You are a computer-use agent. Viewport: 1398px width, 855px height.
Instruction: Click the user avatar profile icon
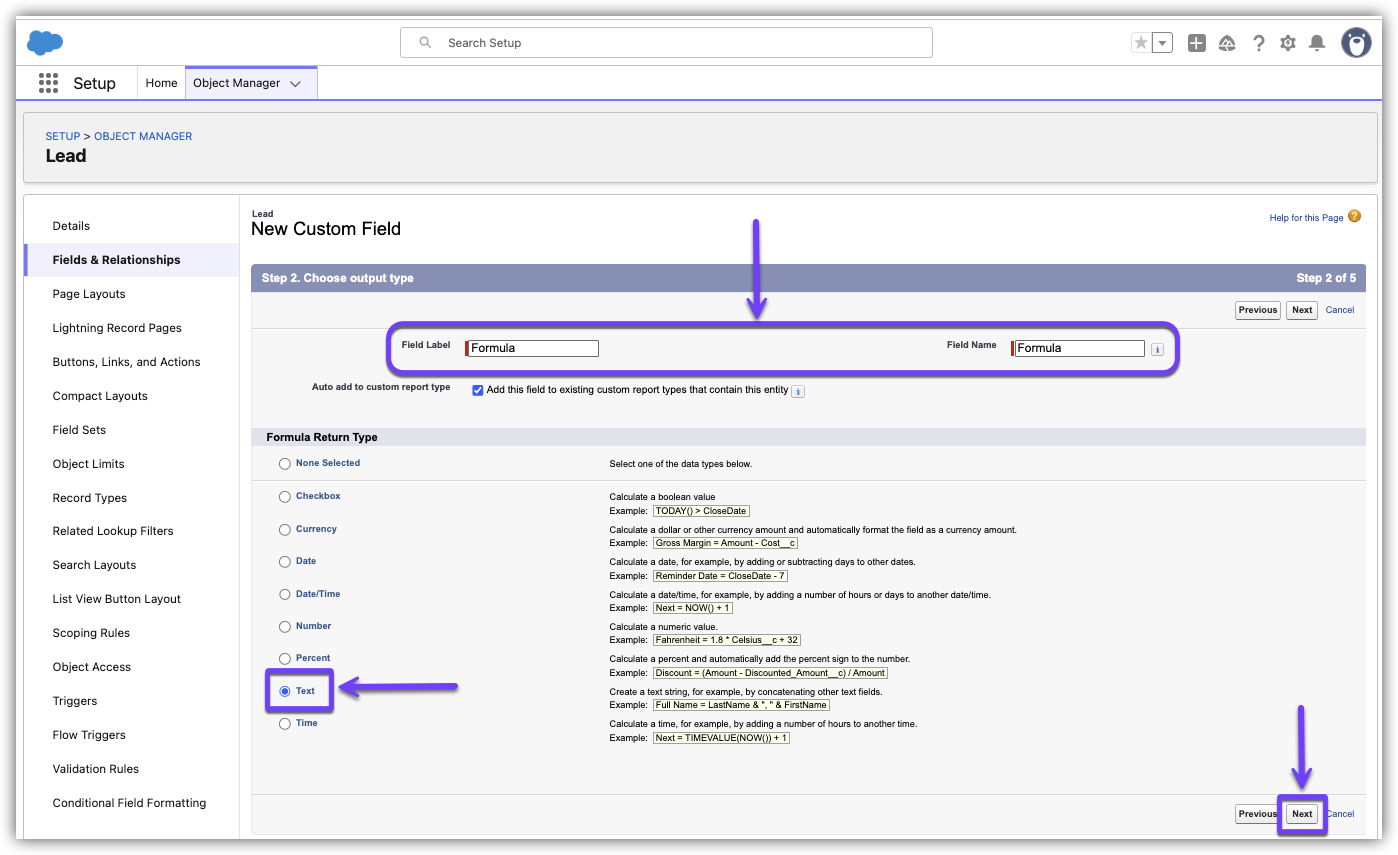click(x=1356, y=43)
